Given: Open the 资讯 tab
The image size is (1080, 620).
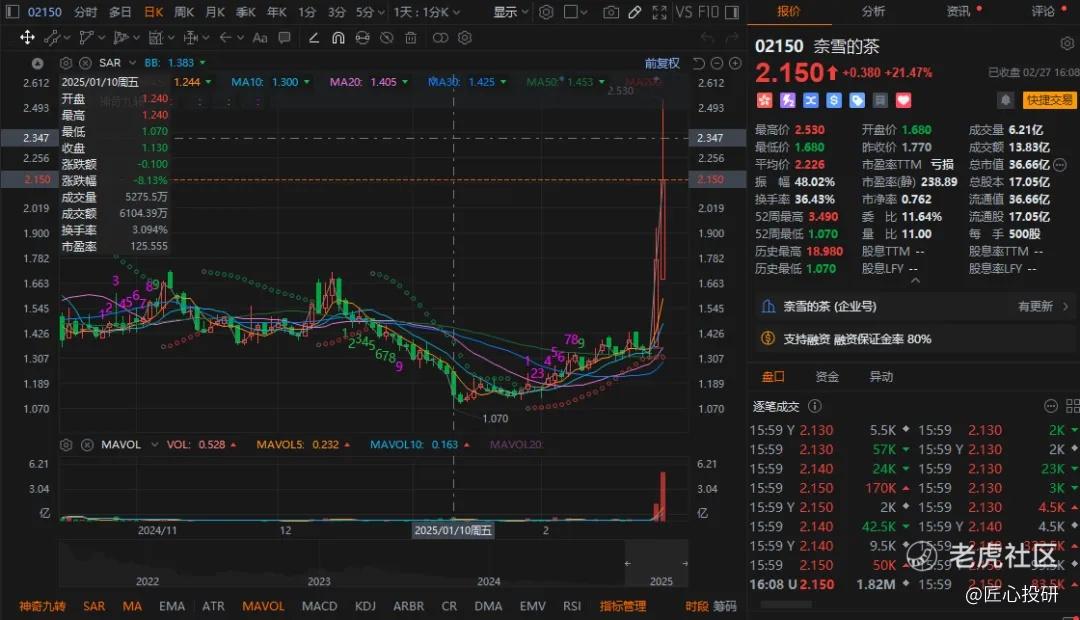Looking at the screenshot, I should point(958,12).
